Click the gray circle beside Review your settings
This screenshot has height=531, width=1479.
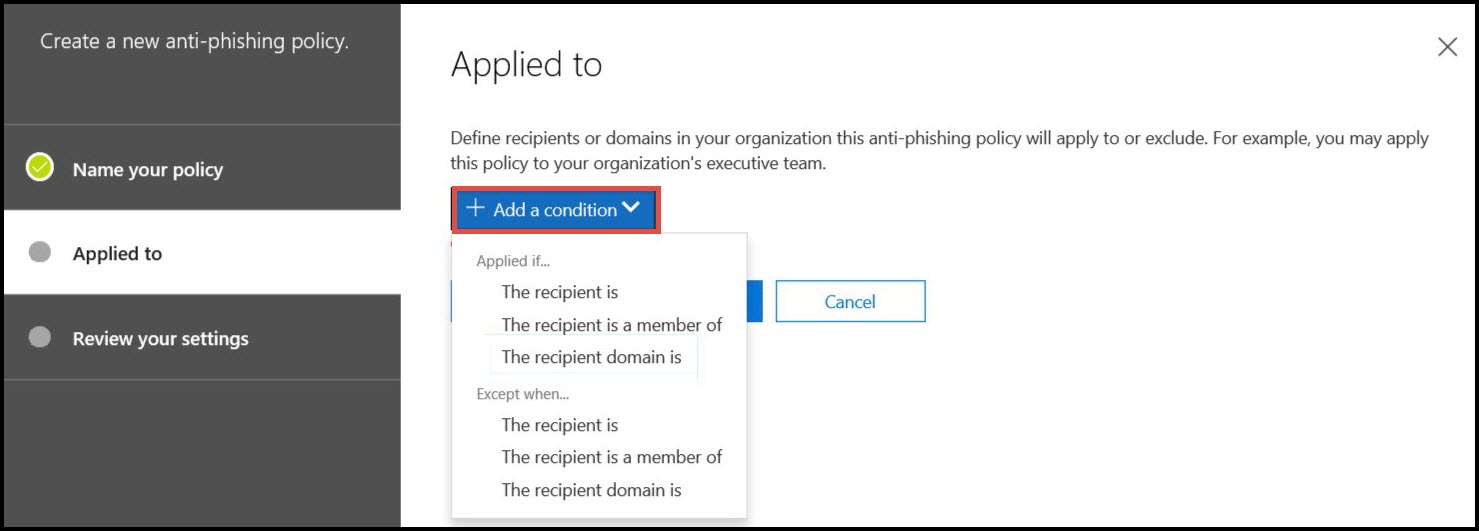(40, 337)
